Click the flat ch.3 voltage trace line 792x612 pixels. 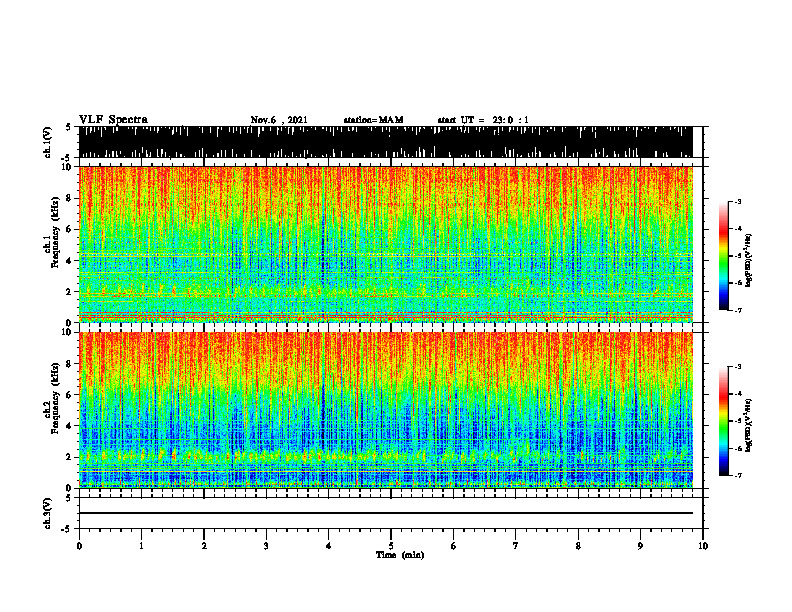coord(386,513)
